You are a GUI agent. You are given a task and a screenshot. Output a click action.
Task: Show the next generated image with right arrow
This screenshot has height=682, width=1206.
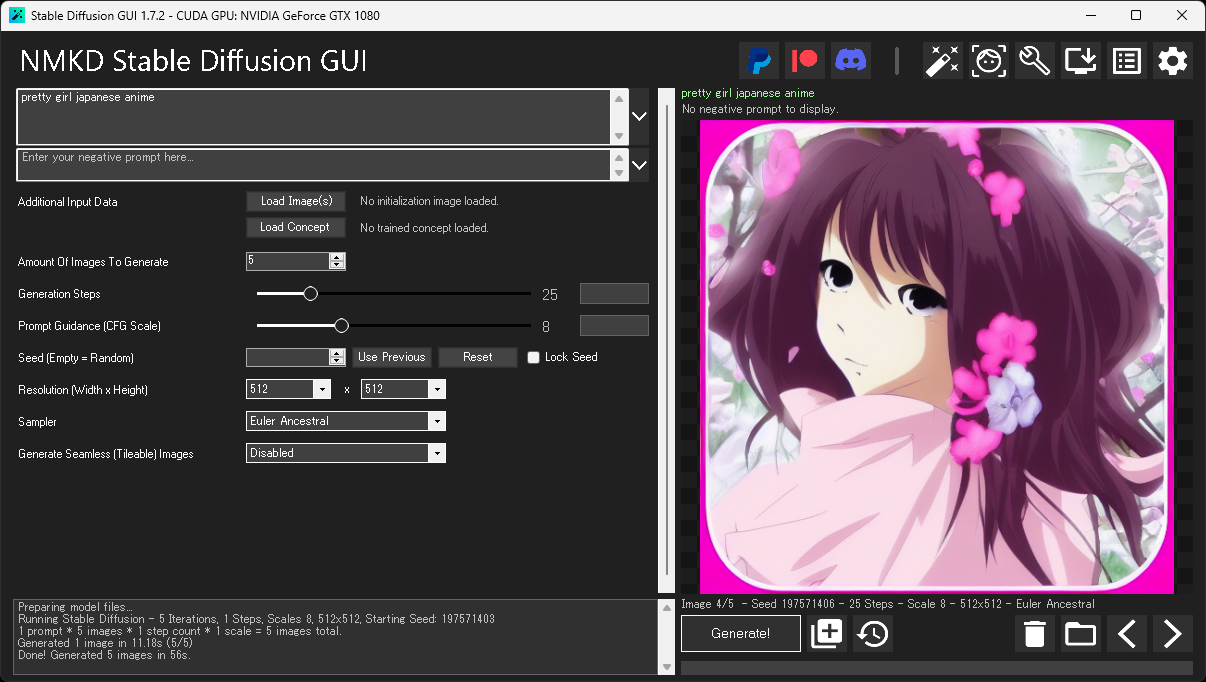tap(1172, 633)
